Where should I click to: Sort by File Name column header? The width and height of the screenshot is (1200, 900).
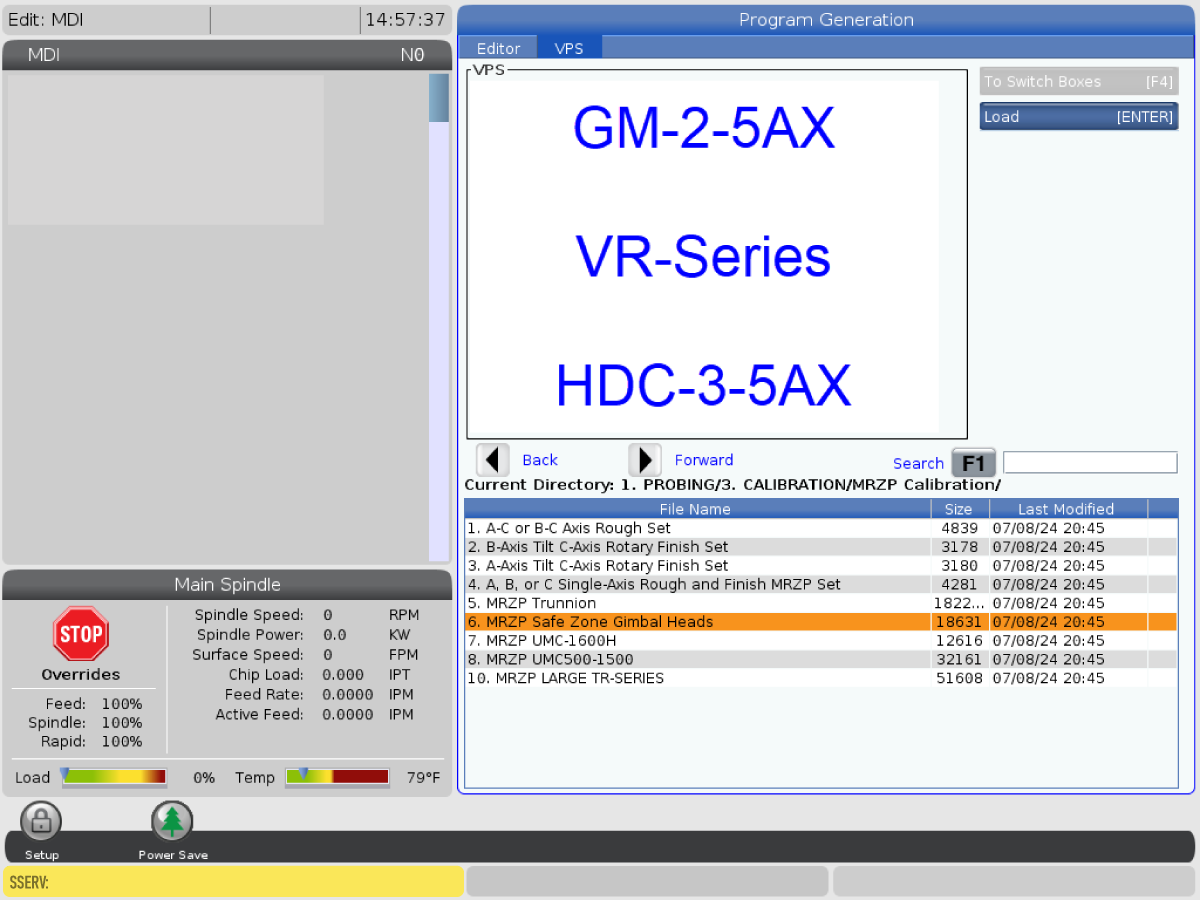pos(697,509)
